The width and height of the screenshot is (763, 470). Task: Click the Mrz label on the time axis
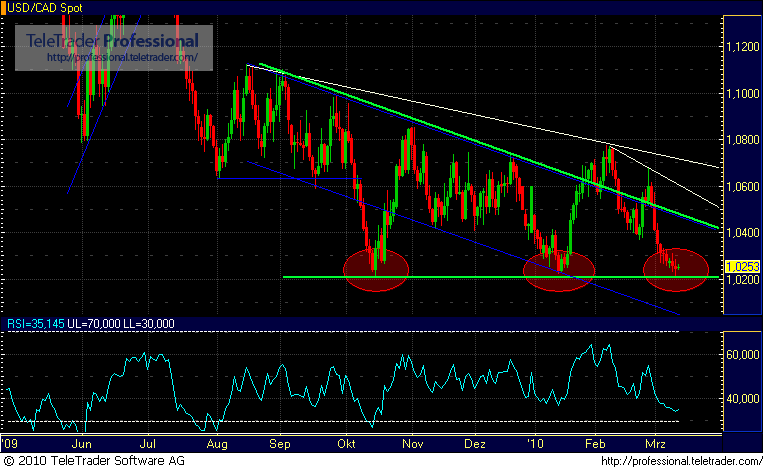click(x=655, y=444)
